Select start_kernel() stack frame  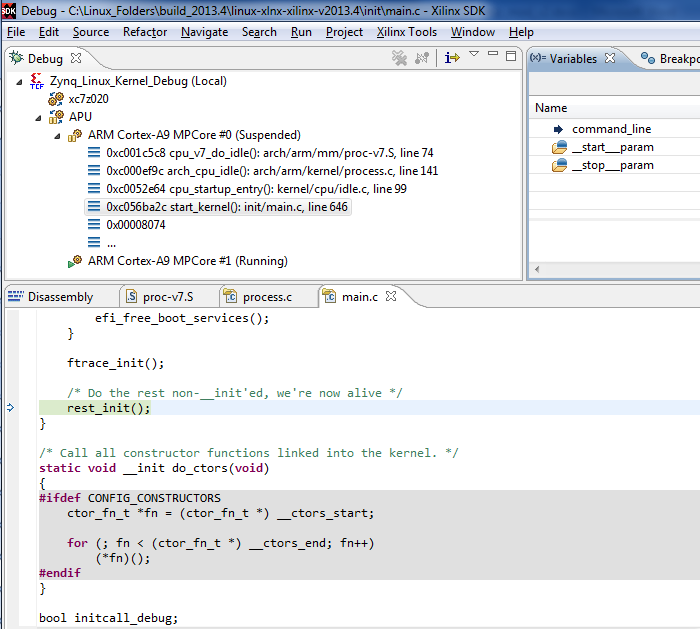pyautogui.click(x=227, y=207)
